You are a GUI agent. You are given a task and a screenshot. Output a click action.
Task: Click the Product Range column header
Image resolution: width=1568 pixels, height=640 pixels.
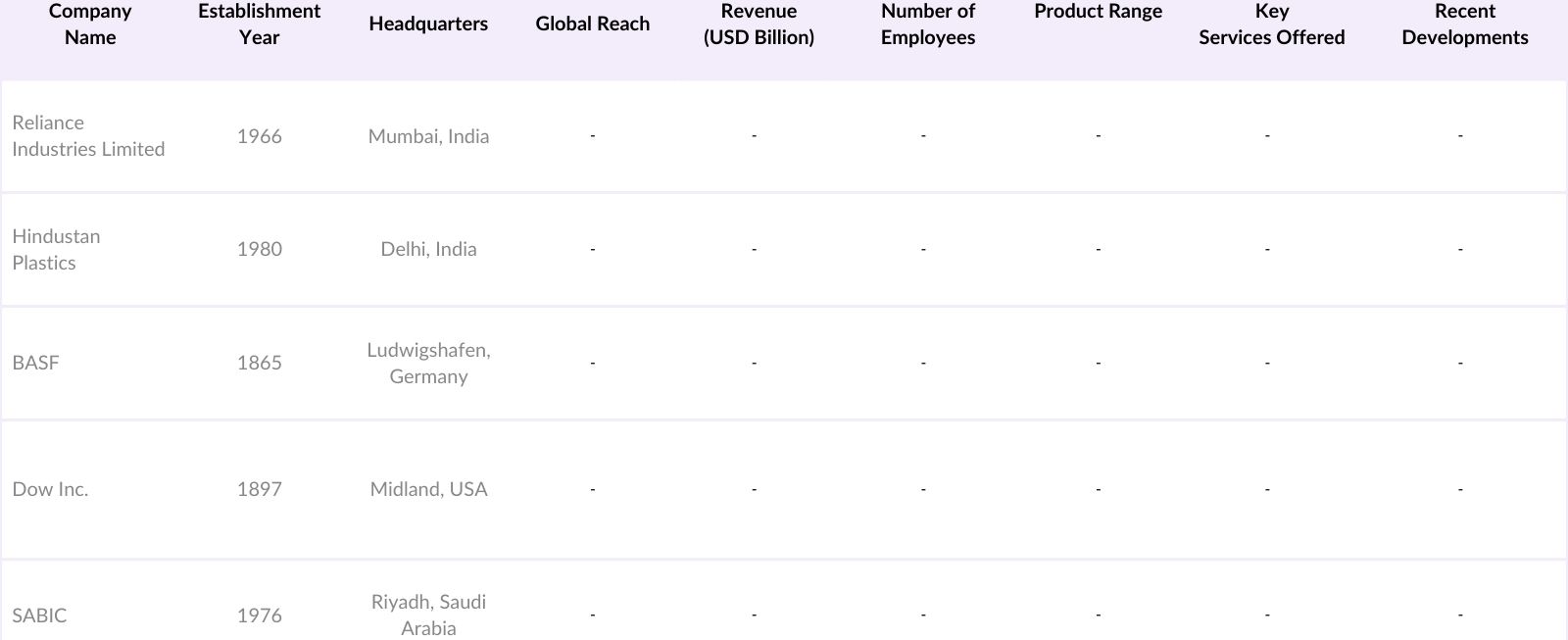(x=1098, y=12)
